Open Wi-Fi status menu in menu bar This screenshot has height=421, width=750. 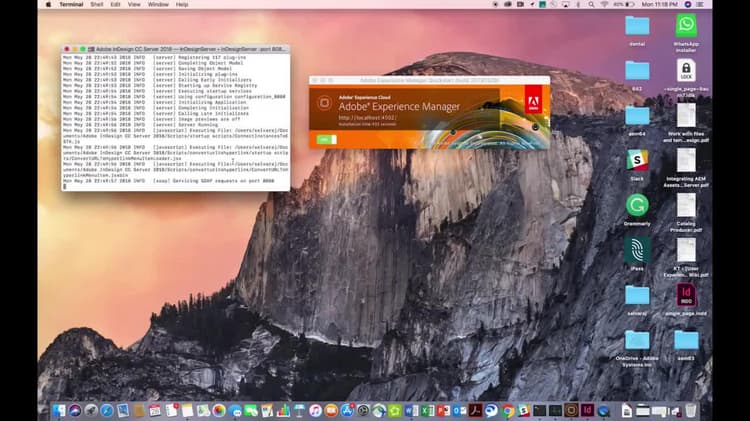(604, 4)
